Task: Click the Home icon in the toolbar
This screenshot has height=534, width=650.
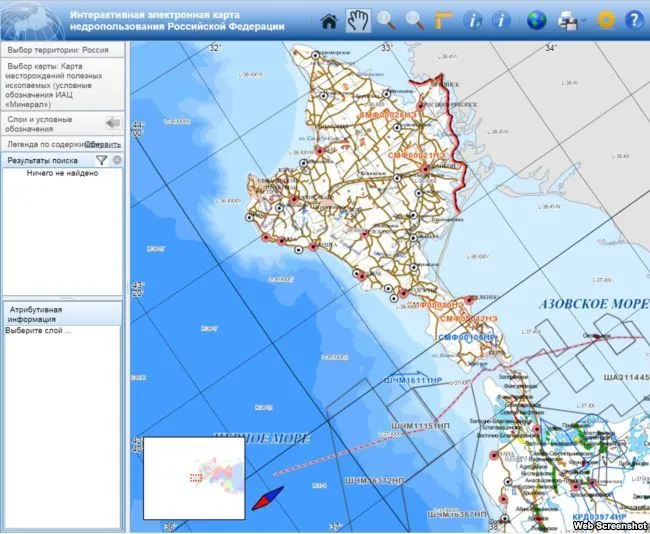Action: pyautogui.click(x=328, y=19)
